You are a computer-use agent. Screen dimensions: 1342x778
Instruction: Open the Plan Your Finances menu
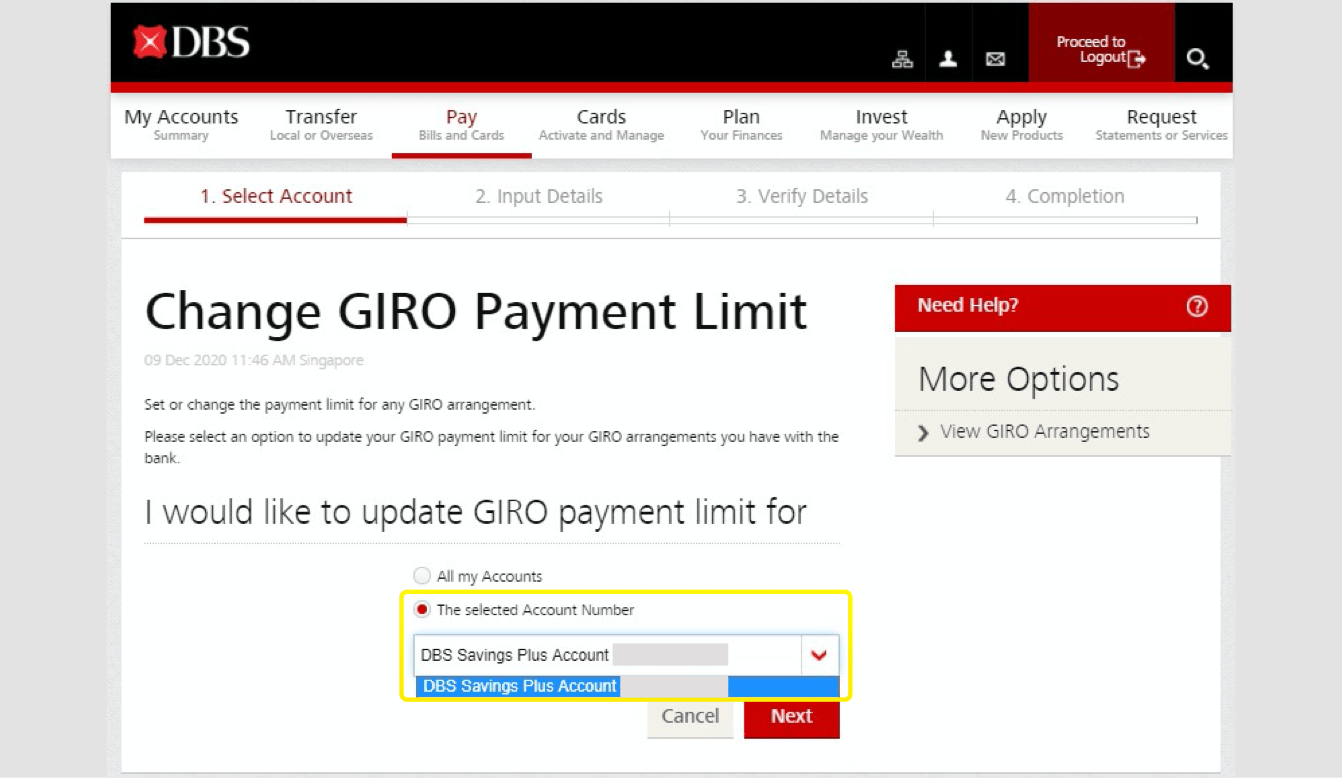741,125
